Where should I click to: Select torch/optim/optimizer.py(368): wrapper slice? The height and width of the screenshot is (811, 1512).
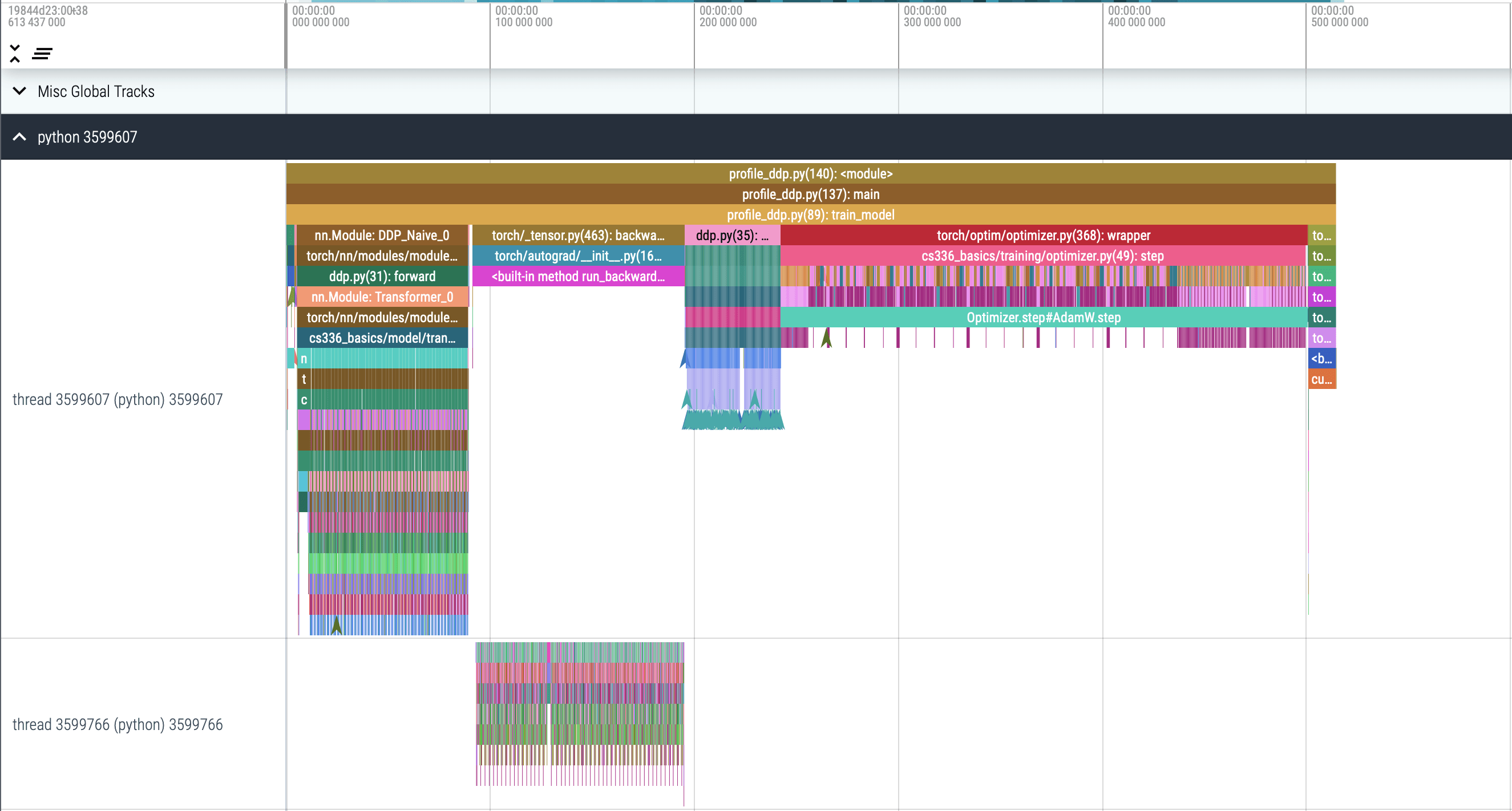(x=1044, y=236)
